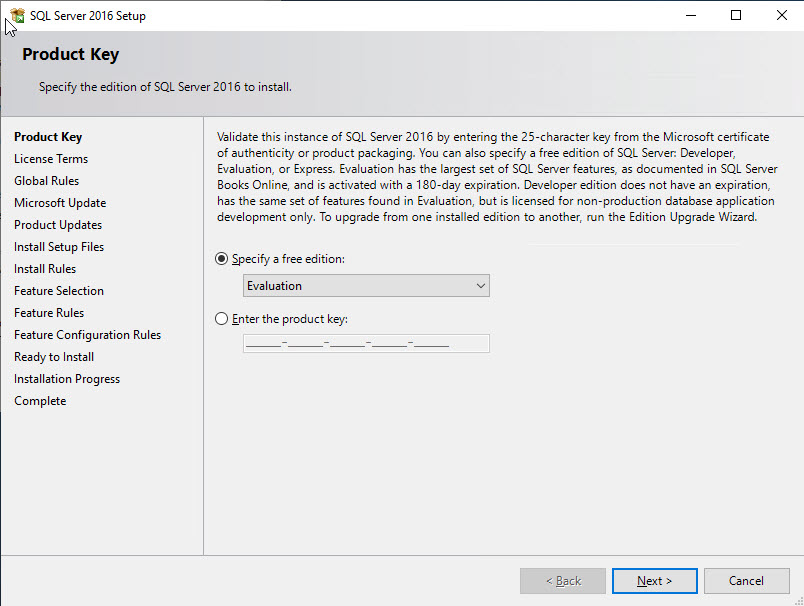Select 'Install Rules' step
The width and height of the screenshot is (804, 606).
coord(44,268)
